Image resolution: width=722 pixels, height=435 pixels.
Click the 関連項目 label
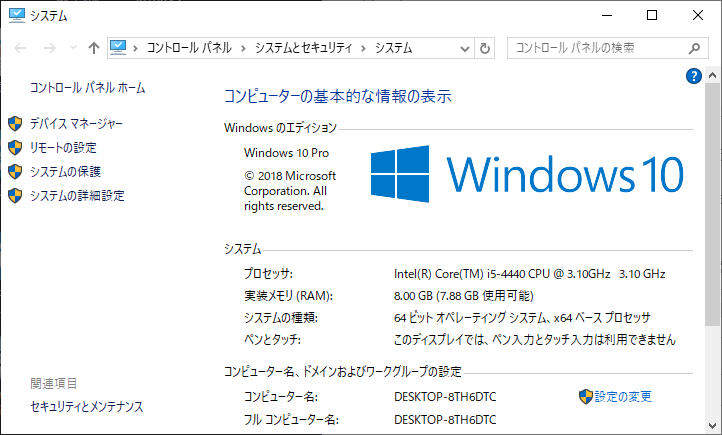[x=53, y=383]
